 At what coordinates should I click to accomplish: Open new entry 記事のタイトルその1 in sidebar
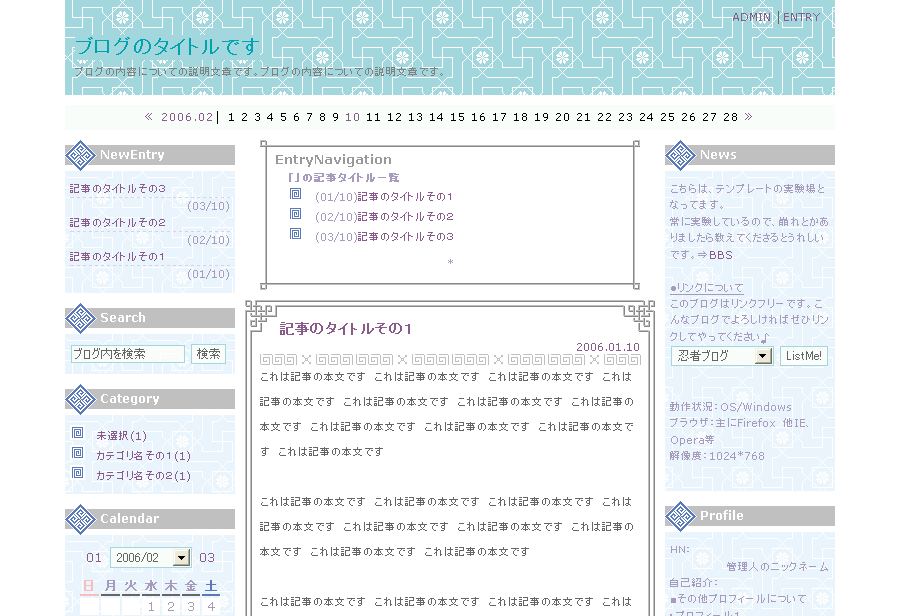pyautogui.click(x=117, y=257)
